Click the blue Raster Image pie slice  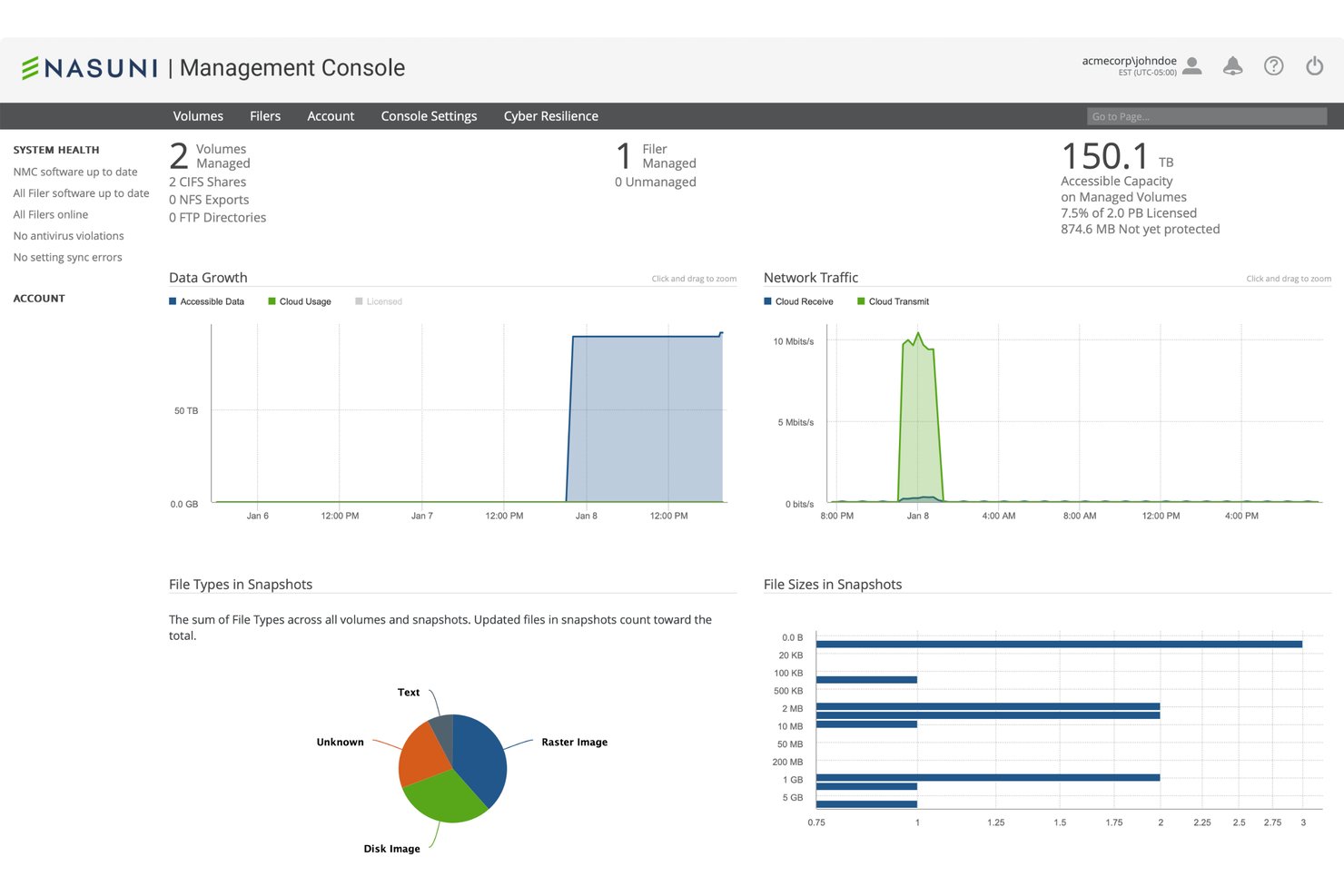481,758
